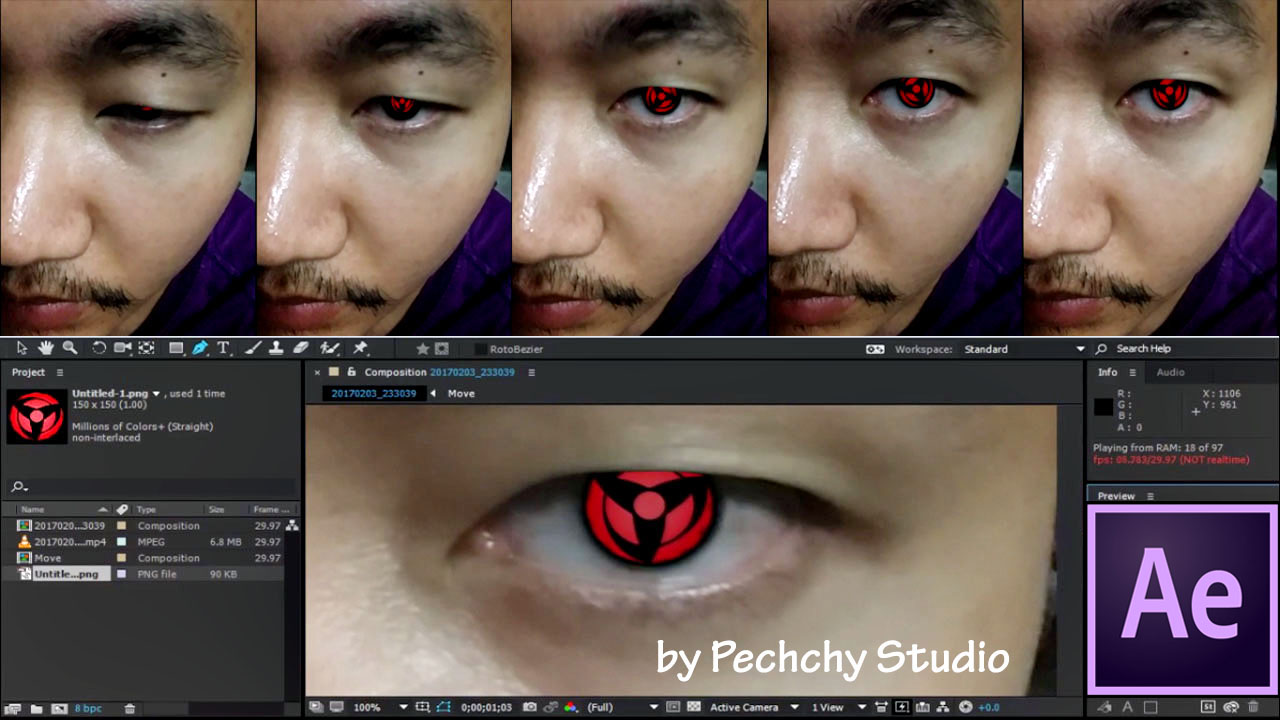The image size is (1280, 720).
Task: Select the Hand tool
Action: click(x=46, y=348)
